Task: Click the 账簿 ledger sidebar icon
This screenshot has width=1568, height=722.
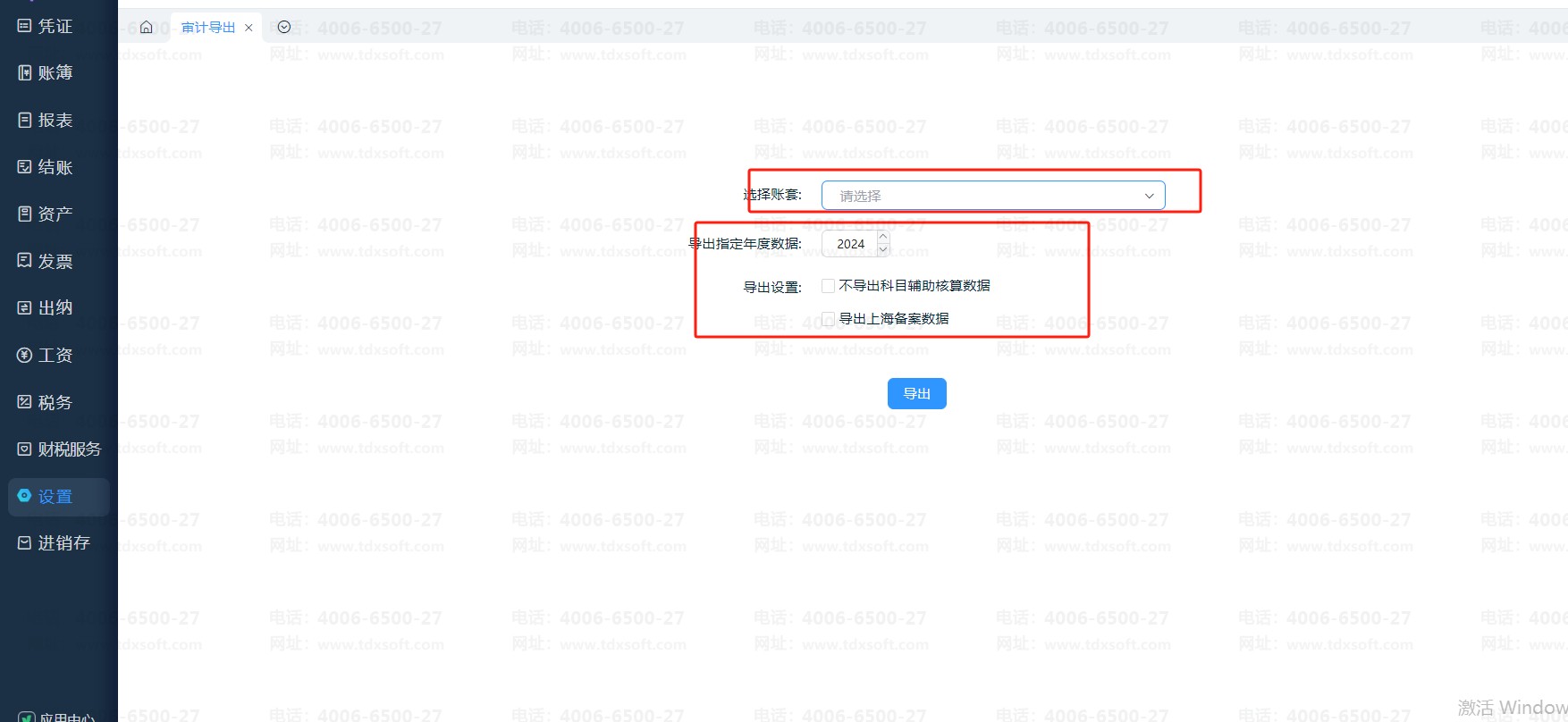Action: [25, 72]
